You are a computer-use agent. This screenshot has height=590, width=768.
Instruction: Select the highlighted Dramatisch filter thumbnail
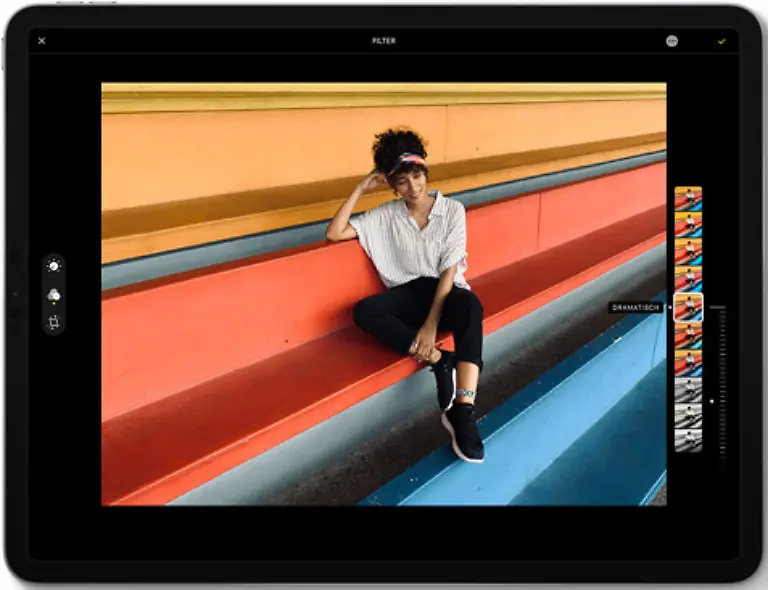[688, 308]
